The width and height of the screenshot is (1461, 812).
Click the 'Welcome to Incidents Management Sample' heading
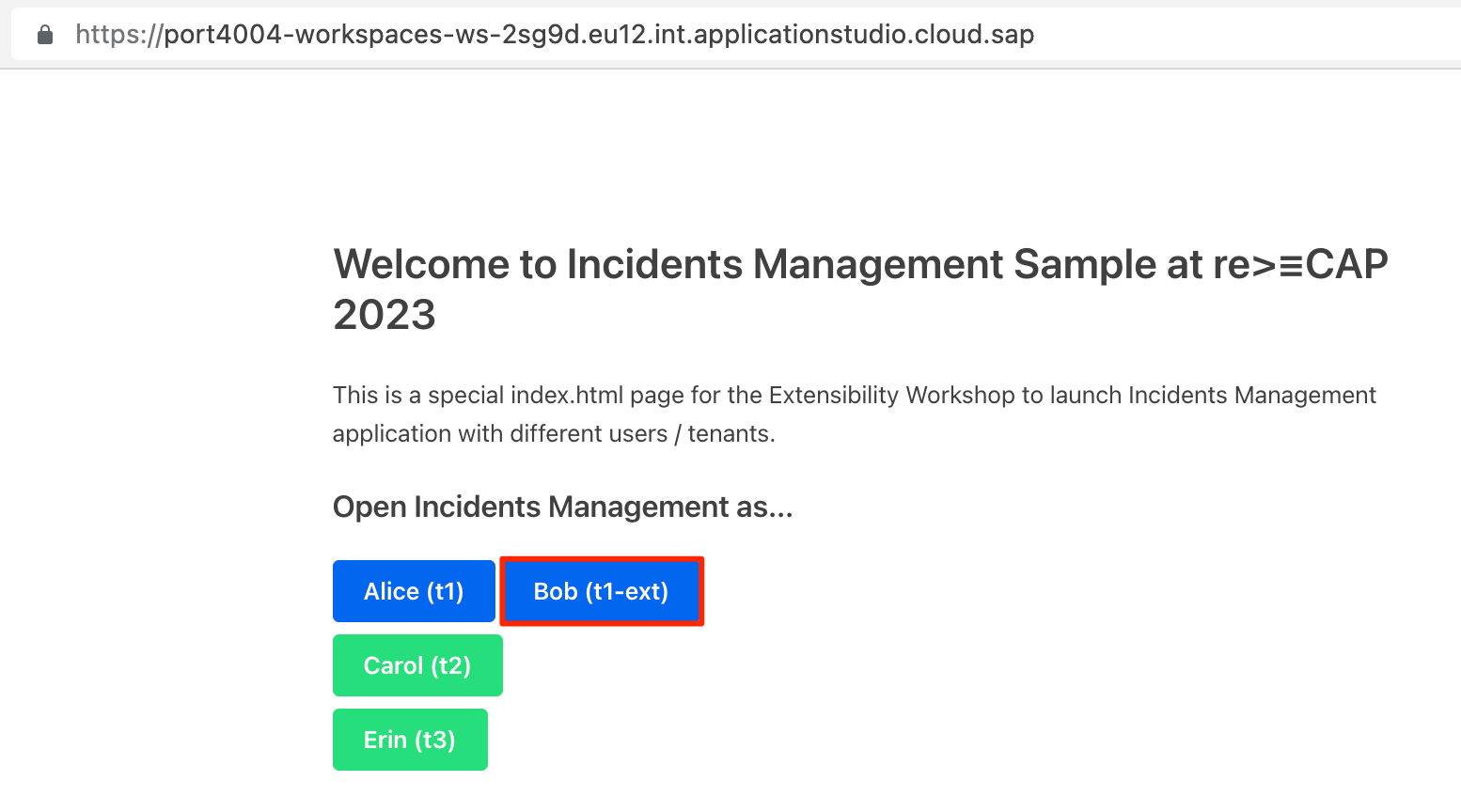coord(860,289)
